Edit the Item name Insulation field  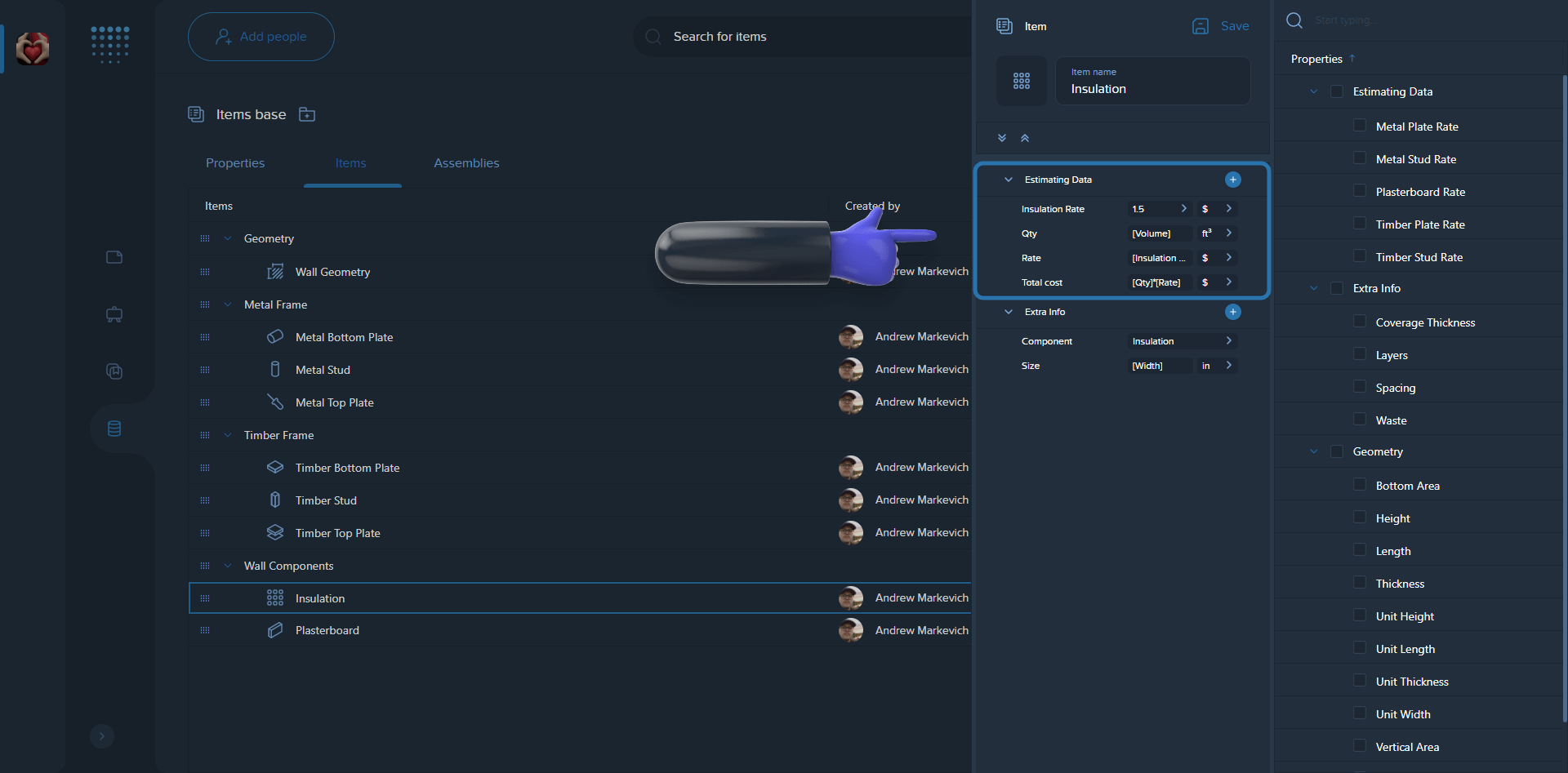coord(1153,81)
